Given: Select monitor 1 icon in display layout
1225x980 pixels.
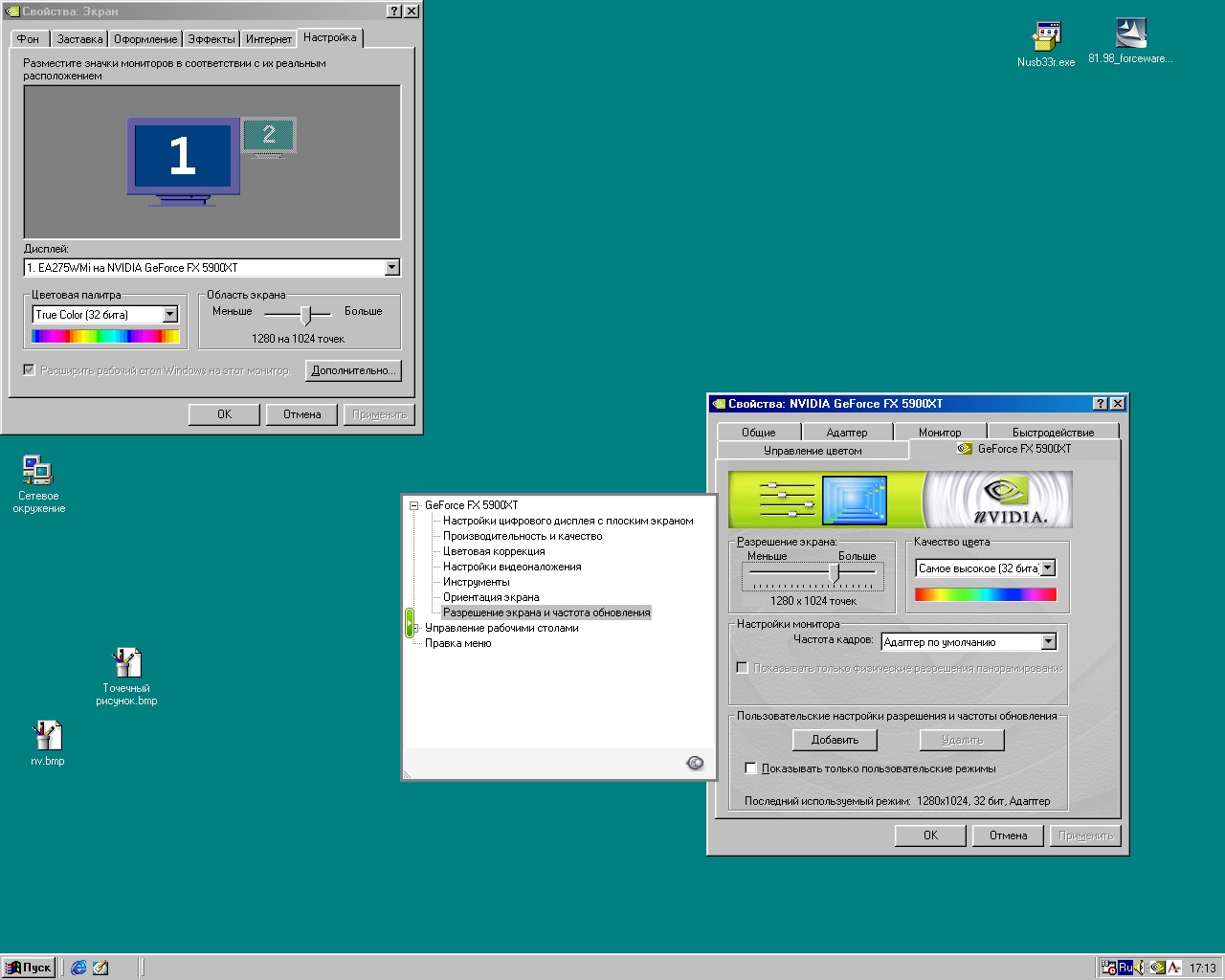Looking at the screenshot, I should tap(183, 156).
